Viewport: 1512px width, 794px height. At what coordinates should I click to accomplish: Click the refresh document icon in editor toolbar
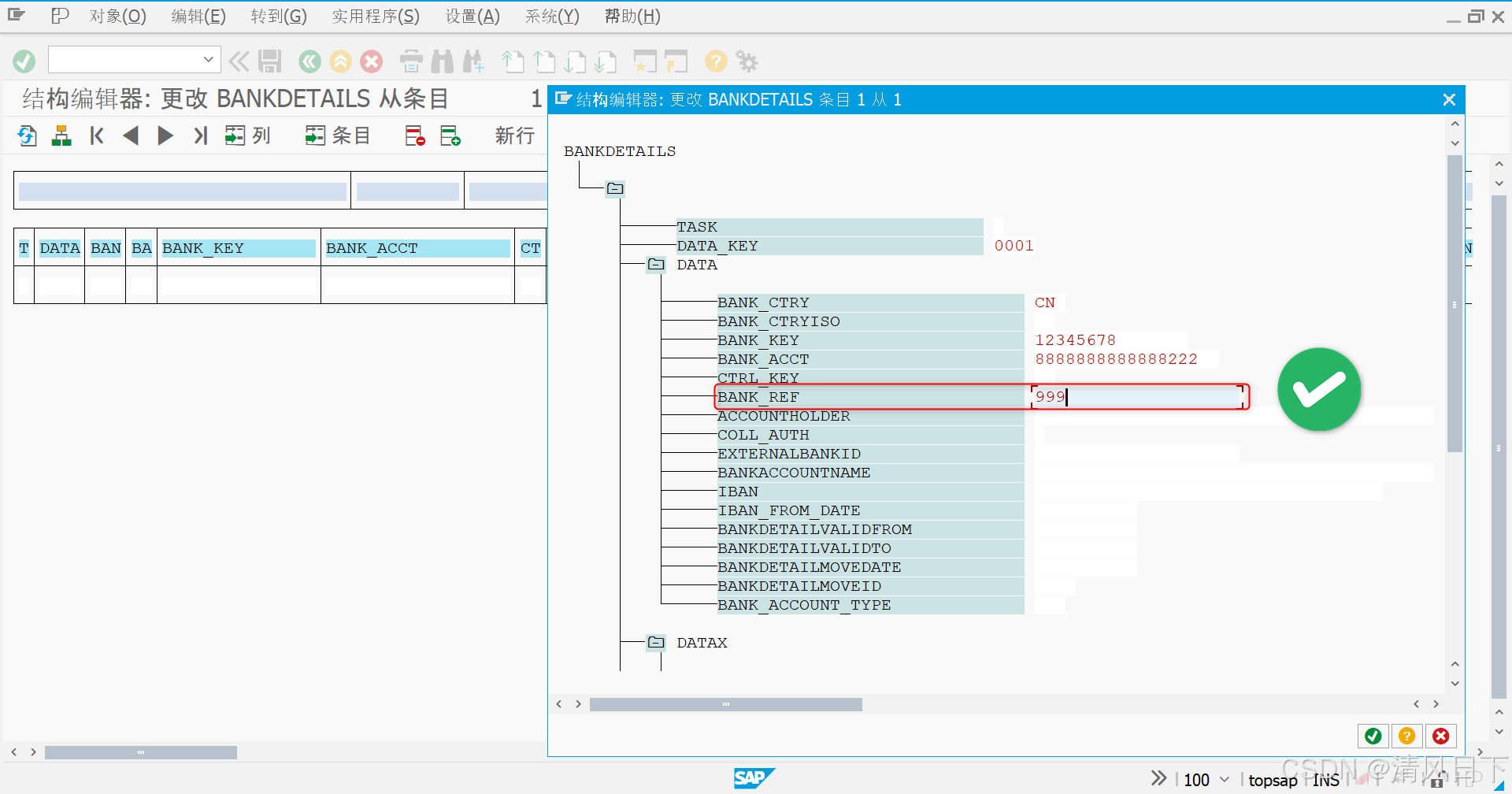coord(28,135)
